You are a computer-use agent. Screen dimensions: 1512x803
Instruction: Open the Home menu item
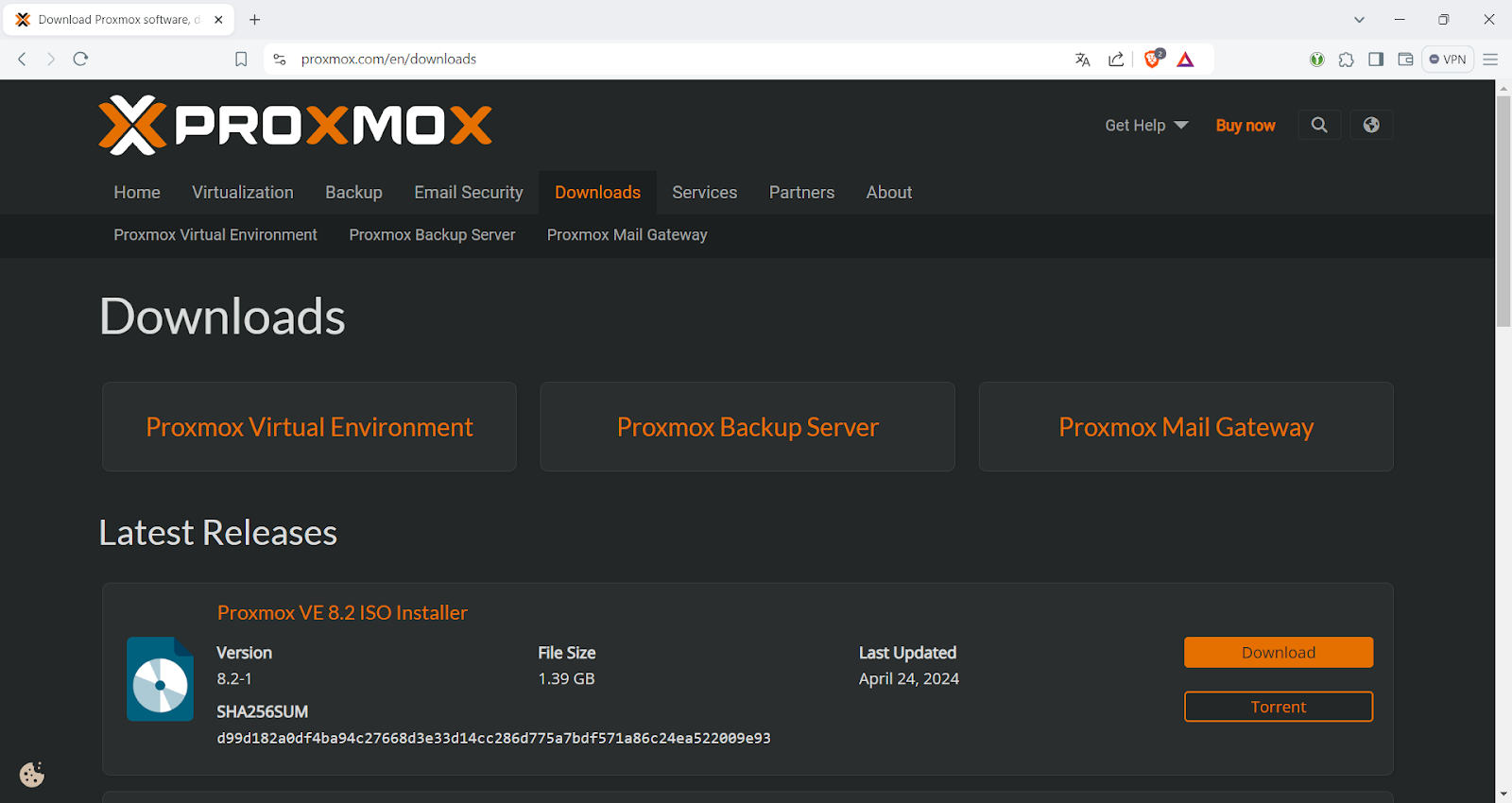137,193
